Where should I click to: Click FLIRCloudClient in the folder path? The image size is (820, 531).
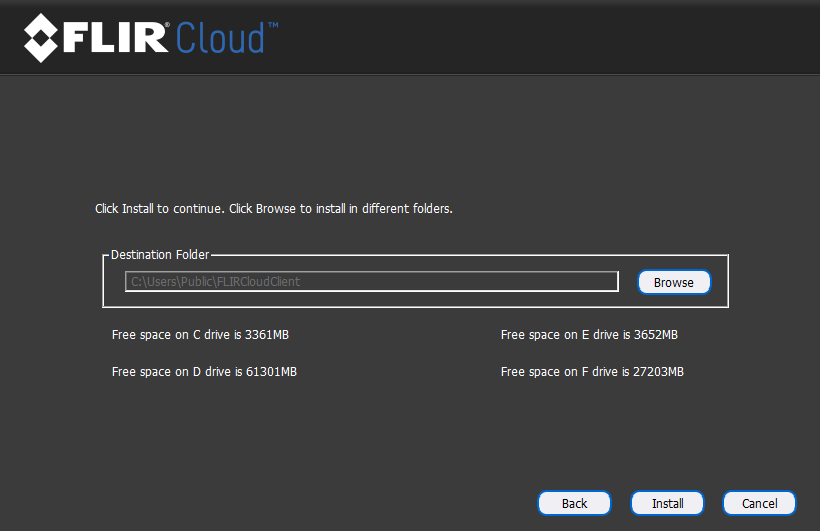click(259, 282)
